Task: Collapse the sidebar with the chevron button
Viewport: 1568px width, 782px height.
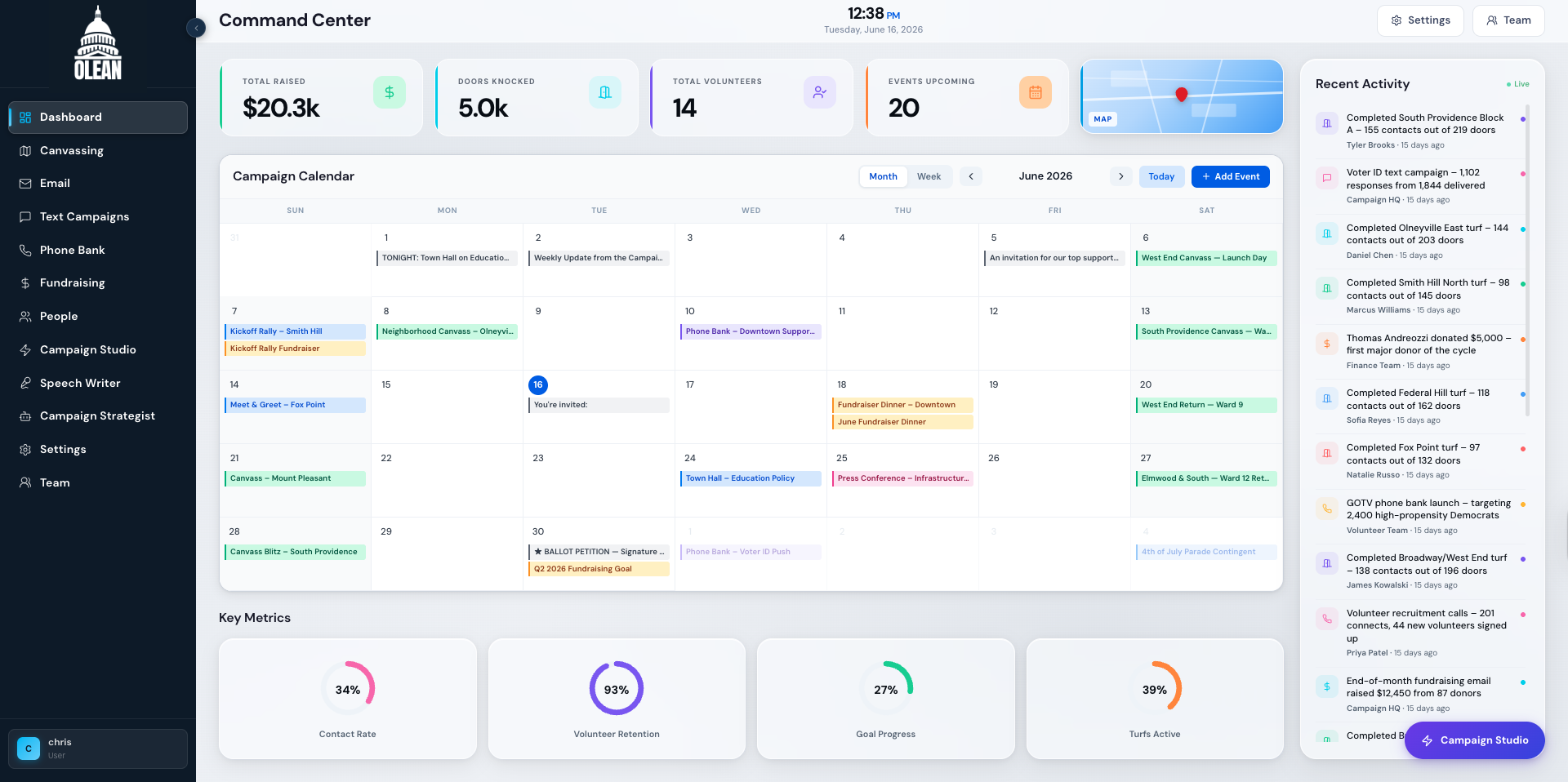Action: [196, 28]
